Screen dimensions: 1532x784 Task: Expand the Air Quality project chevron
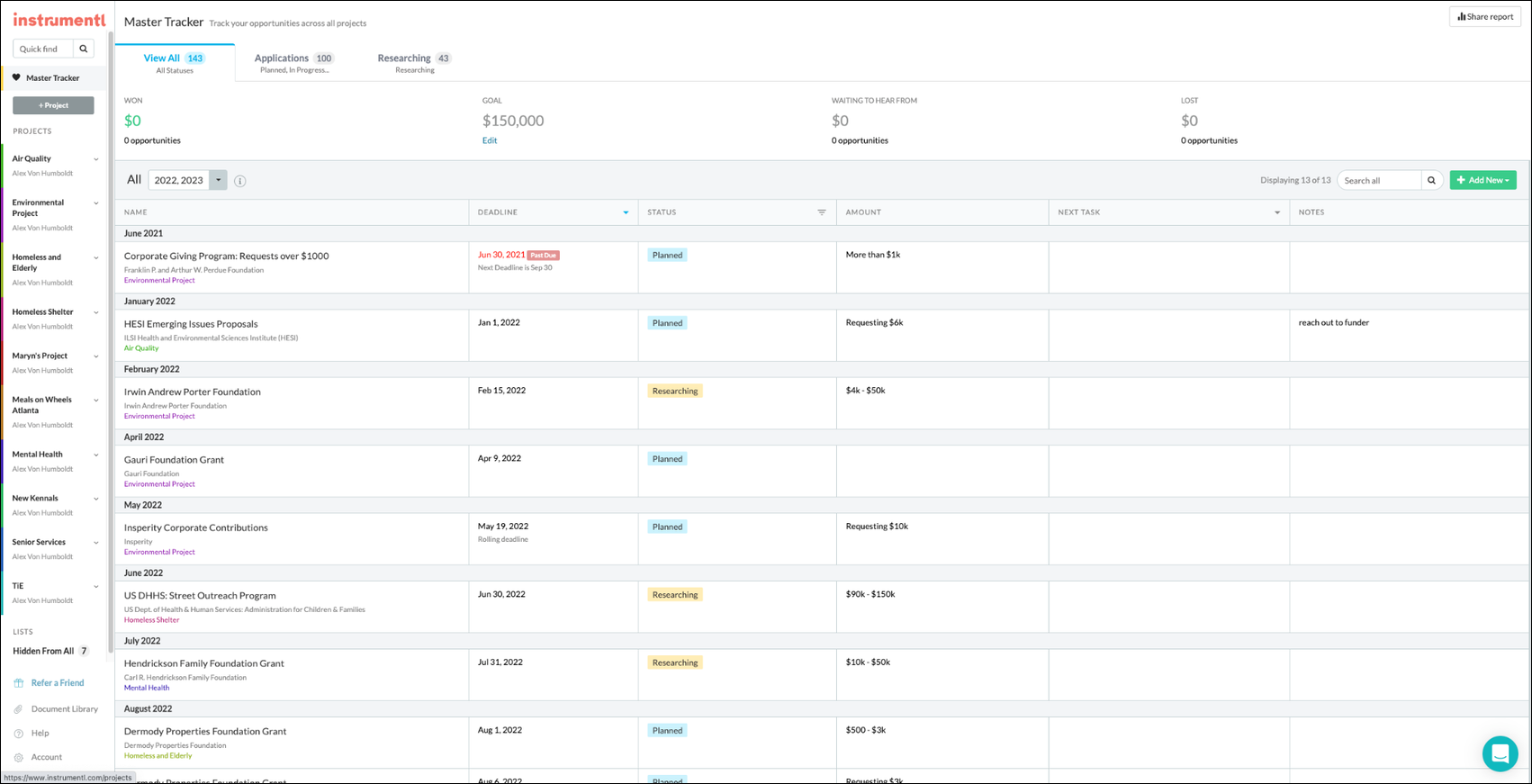pos(96,159)
